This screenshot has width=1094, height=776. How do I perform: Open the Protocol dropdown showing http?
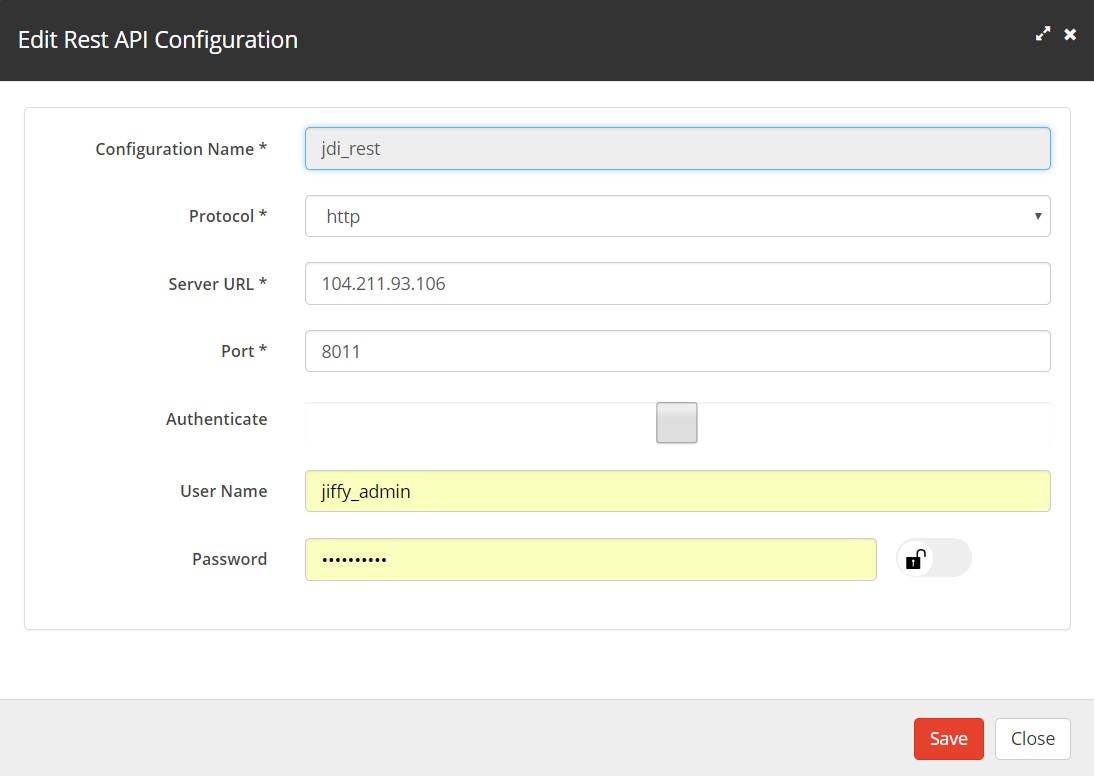677,216
